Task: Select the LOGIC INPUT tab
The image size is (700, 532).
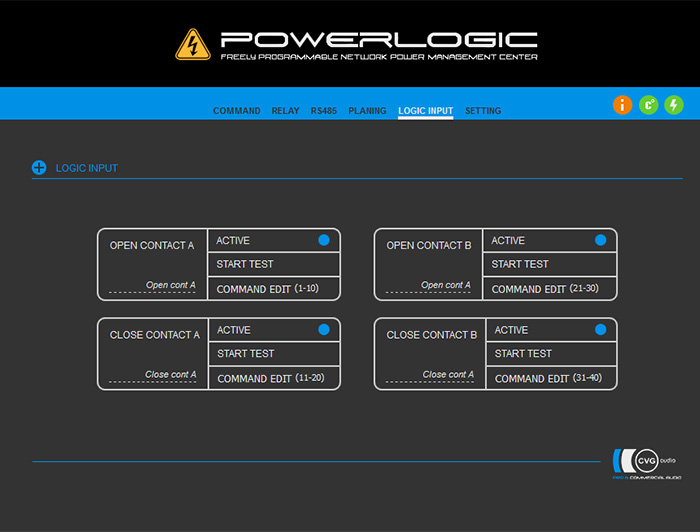Action: (x=425, y=111)
